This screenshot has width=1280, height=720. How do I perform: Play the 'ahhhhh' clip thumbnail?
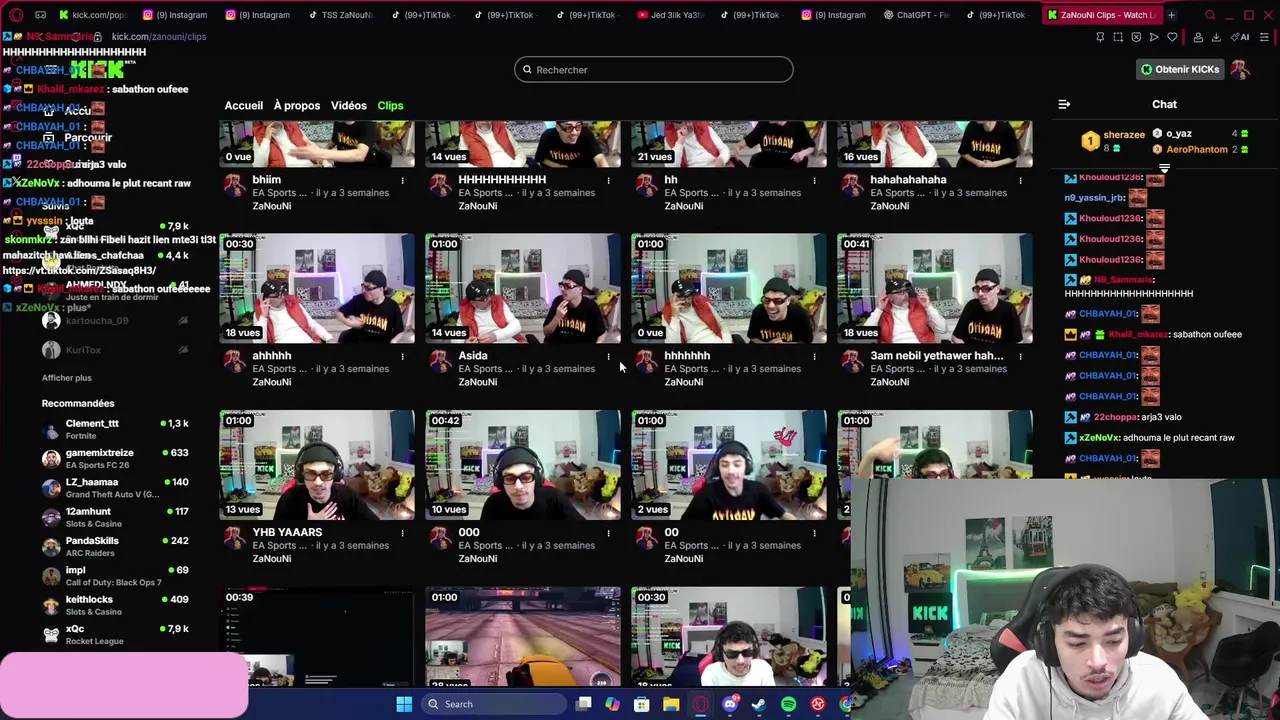[x=317, y=288]
